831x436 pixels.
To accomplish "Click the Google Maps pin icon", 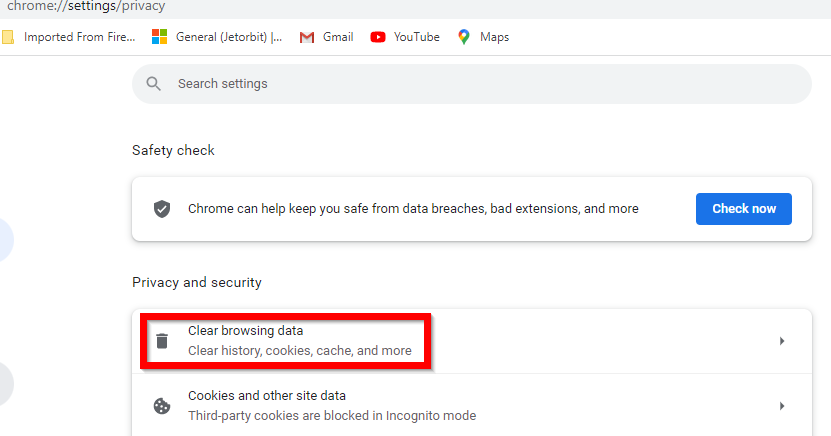I will pyautogui.click(x=464, y=37).
